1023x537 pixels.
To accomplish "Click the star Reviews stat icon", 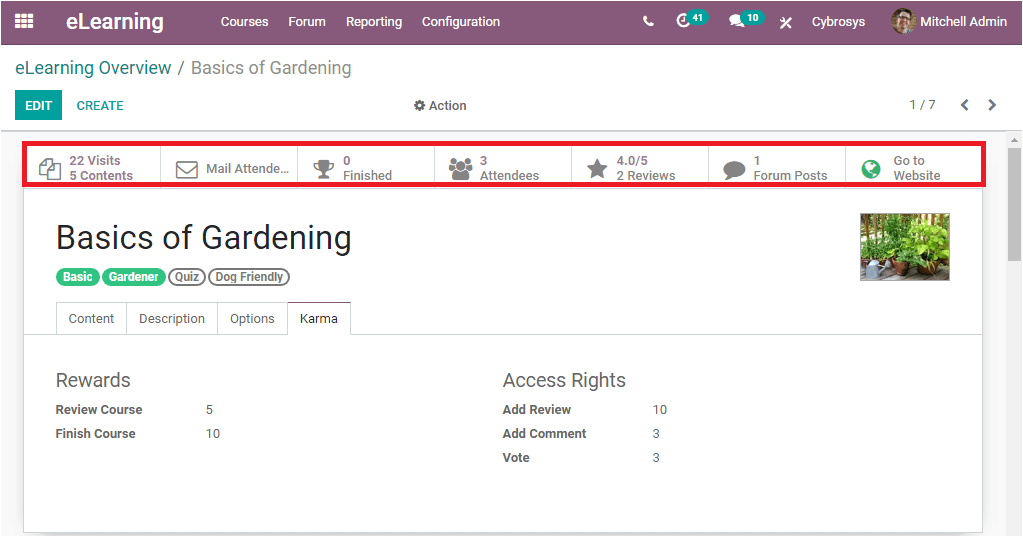I will tap(597, 169).
